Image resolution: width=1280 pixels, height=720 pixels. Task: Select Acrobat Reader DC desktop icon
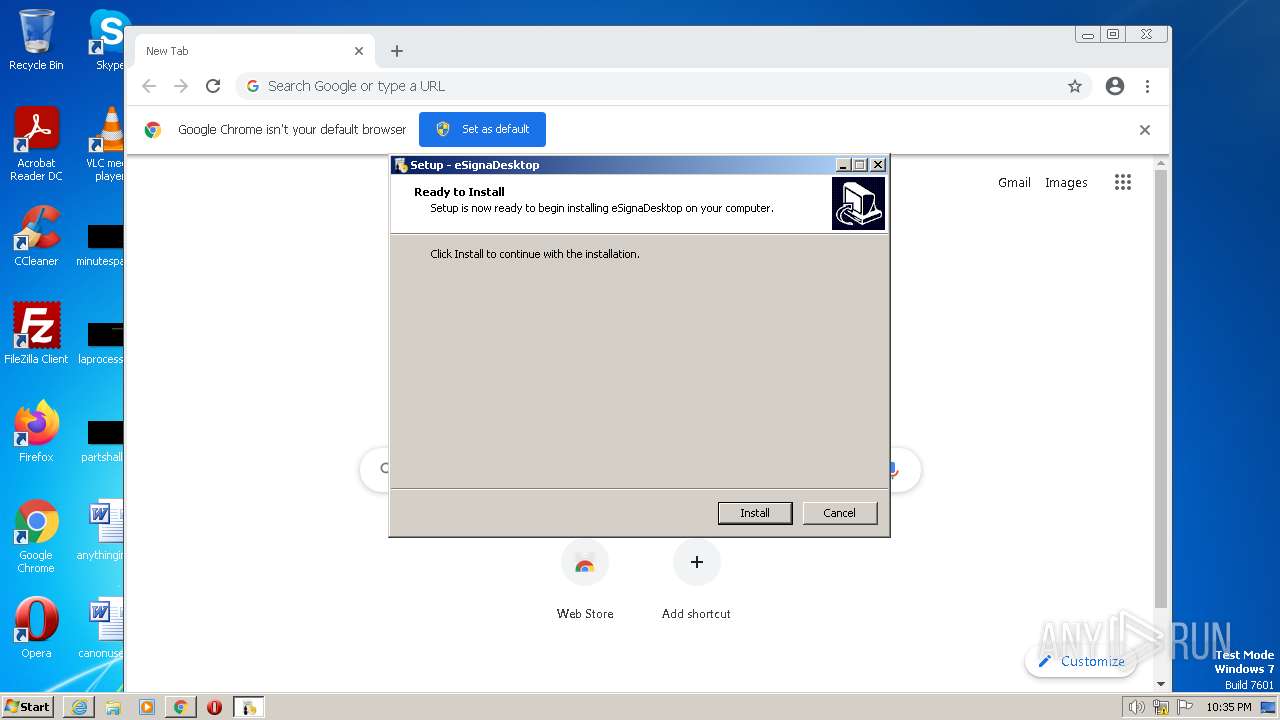pos(36,144)
